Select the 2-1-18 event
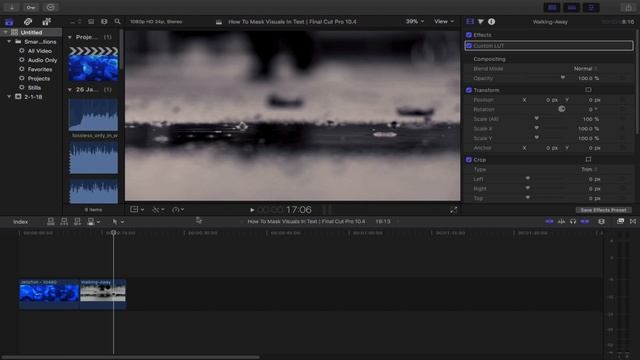 [x=33, y=97]
